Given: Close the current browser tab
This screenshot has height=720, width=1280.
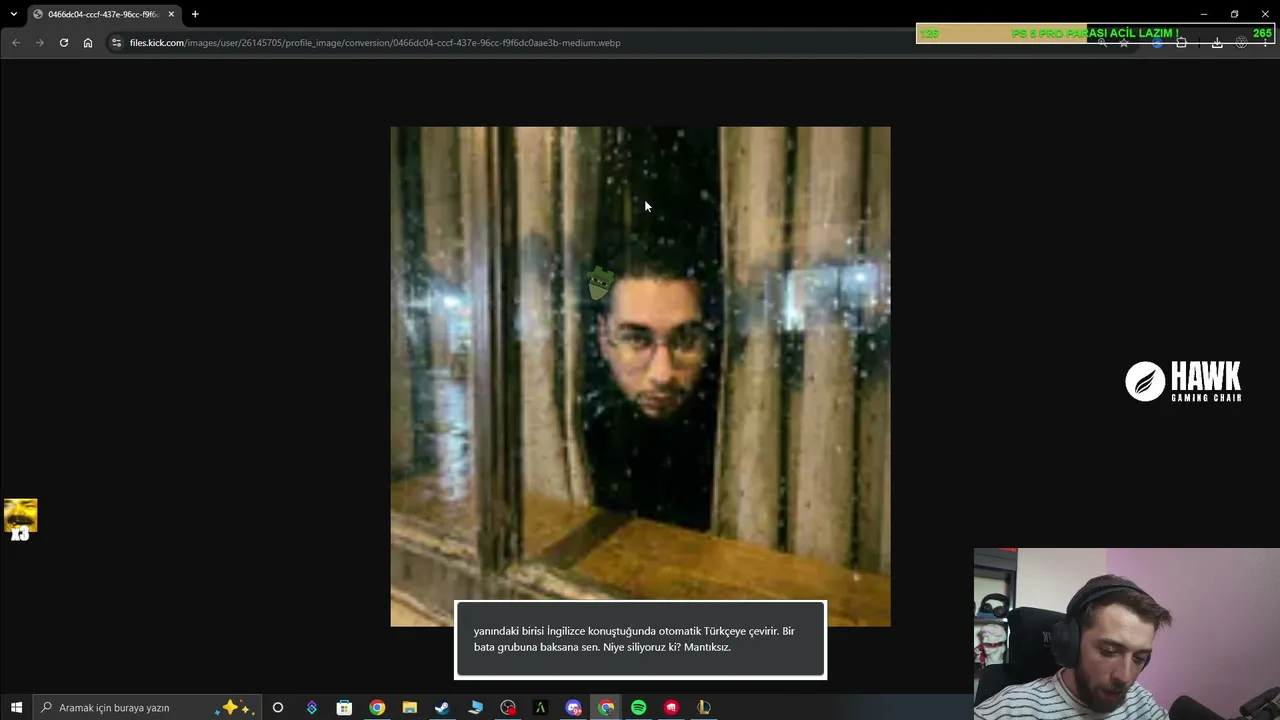Looking at the screenshot, I should pyautogui.click(x=171, y=14).
